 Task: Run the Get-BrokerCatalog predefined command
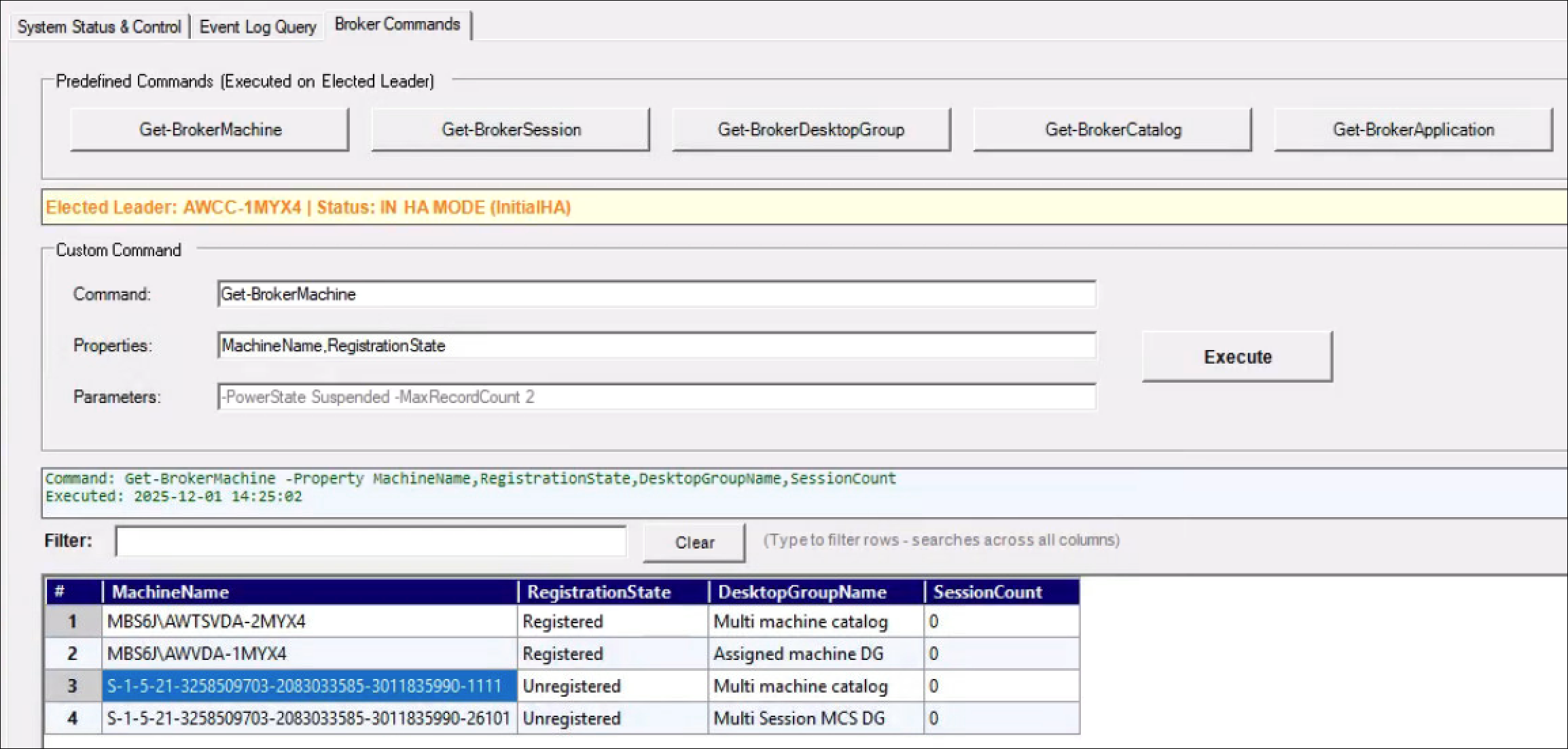(x=1113, y=129)
